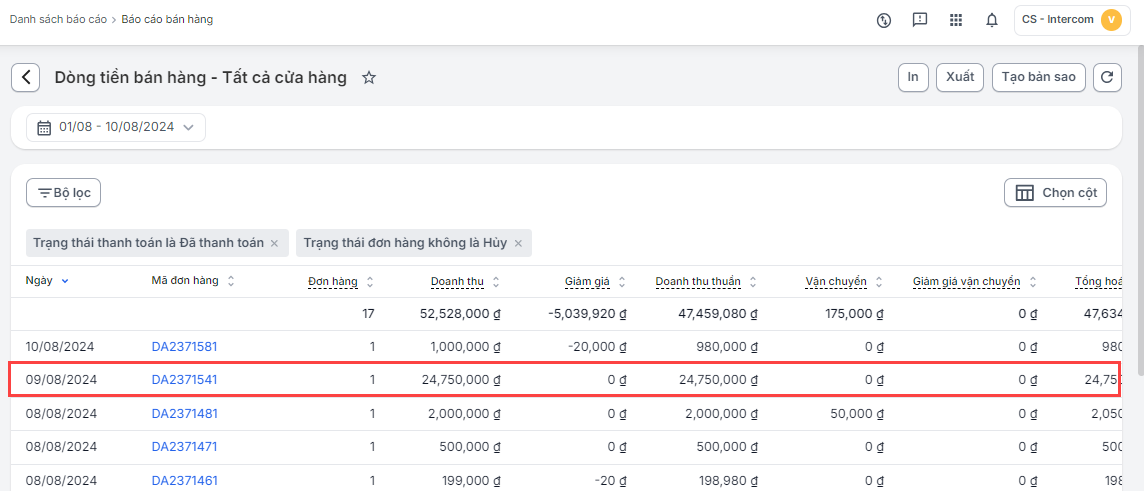Screen dimensions: 1144x491
Task: Open the date range 01/08 - 10/08/2024 picker
Action: (x=116, y=127)
